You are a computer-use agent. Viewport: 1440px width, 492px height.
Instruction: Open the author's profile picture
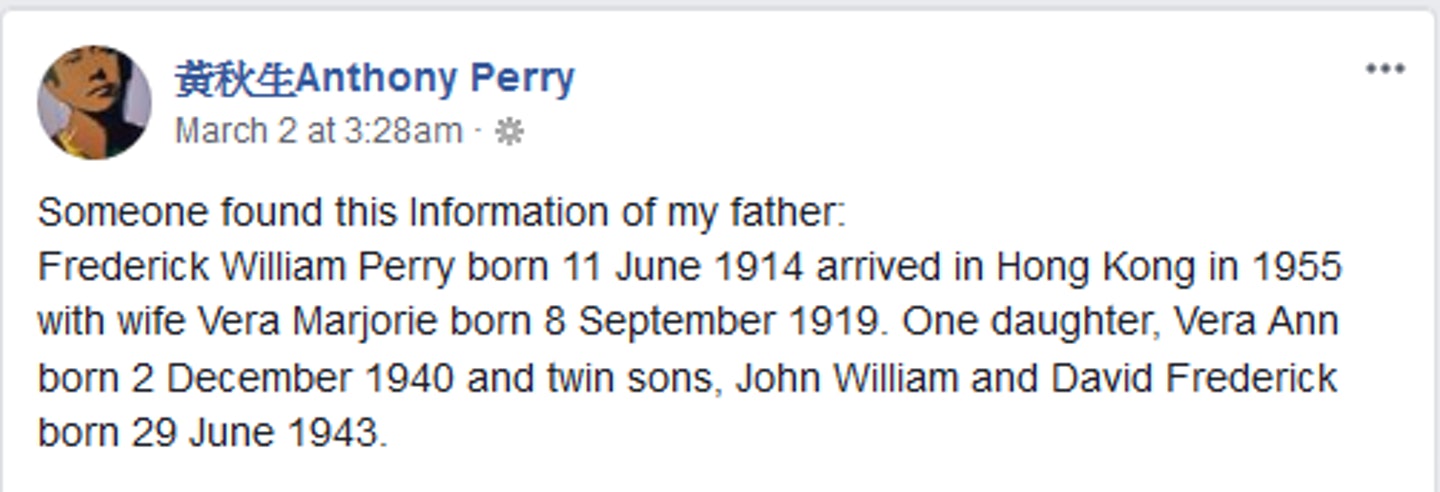[94, 102]
